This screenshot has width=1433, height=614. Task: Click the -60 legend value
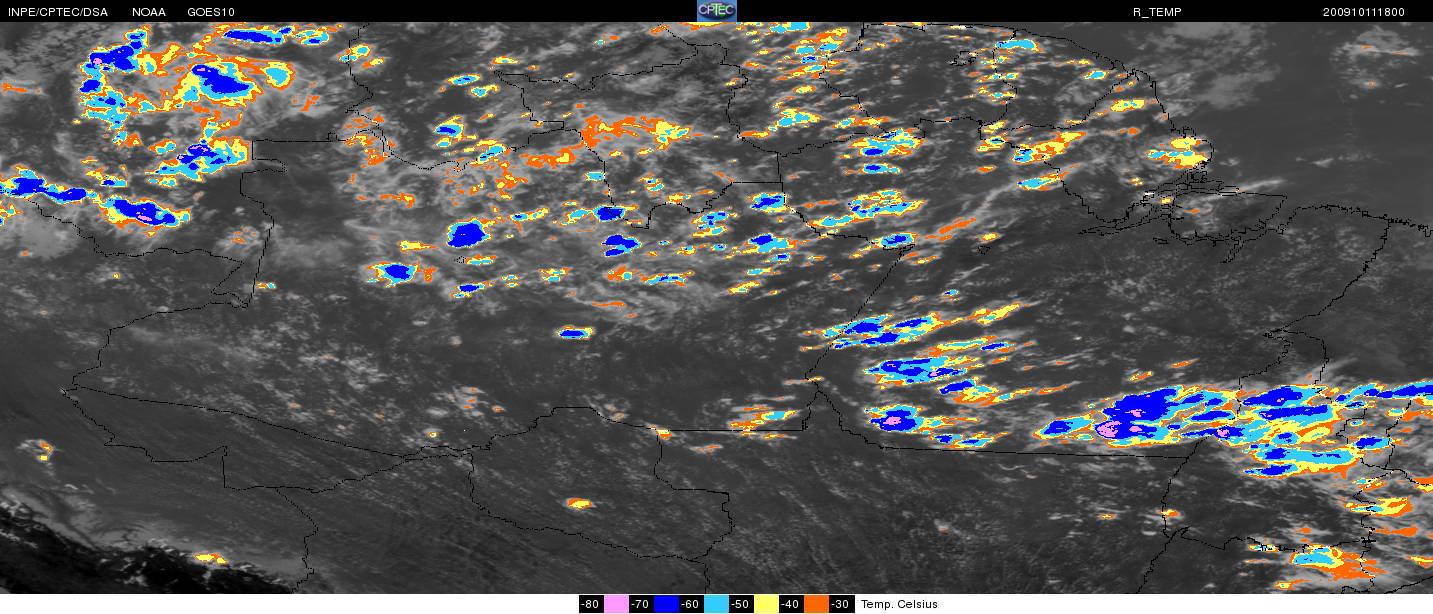tap(691, 604)
